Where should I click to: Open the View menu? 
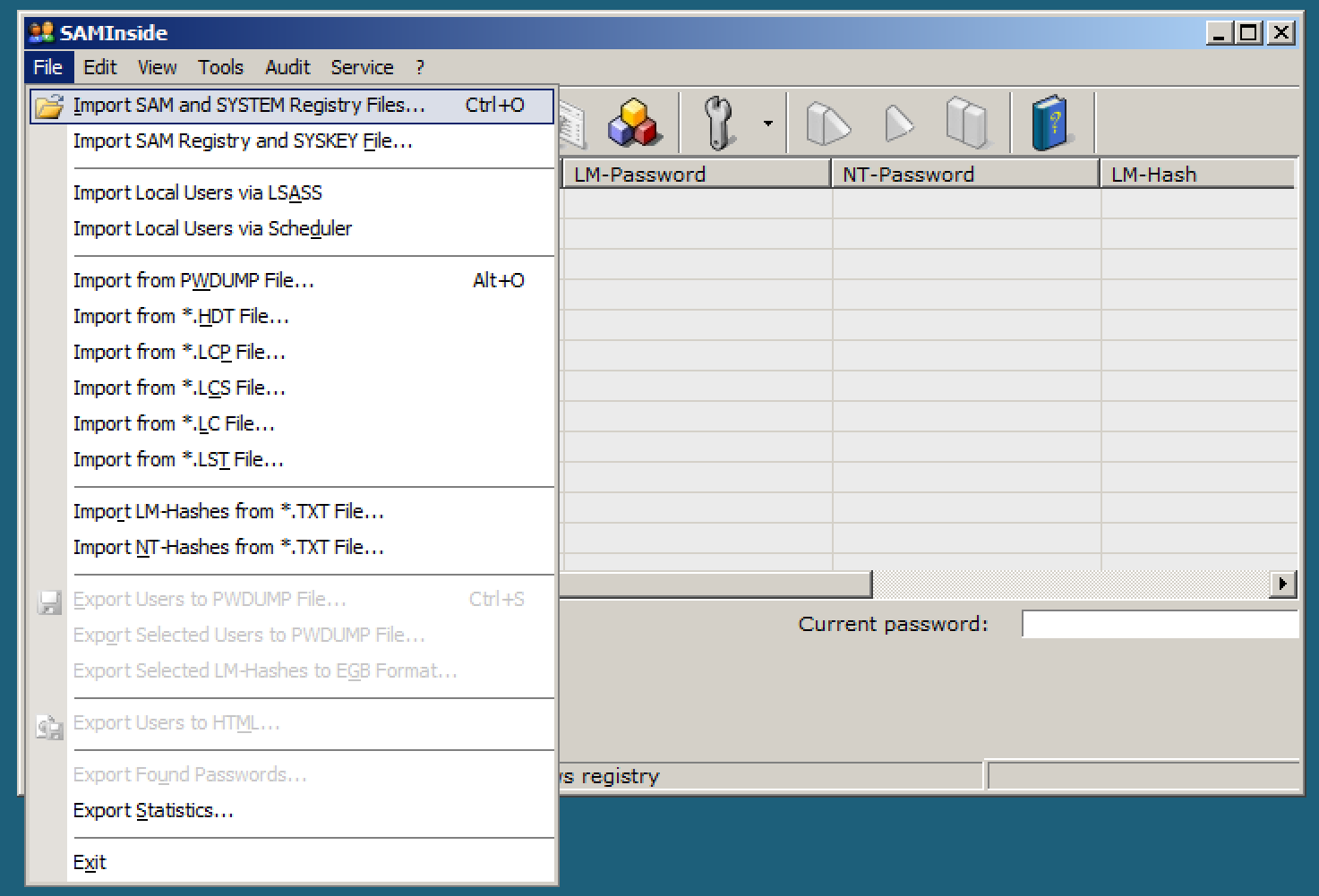158,67
